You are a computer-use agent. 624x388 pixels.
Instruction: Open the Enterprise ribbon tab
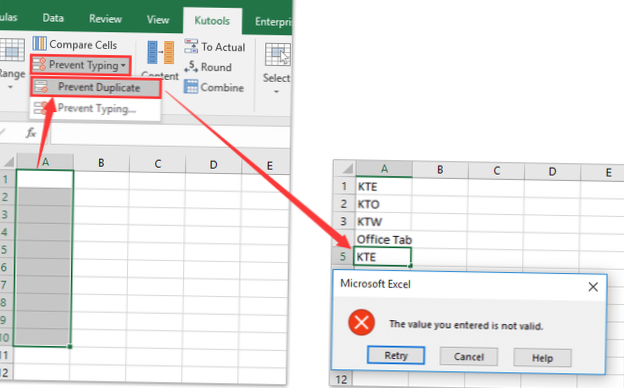pos(273,21)
